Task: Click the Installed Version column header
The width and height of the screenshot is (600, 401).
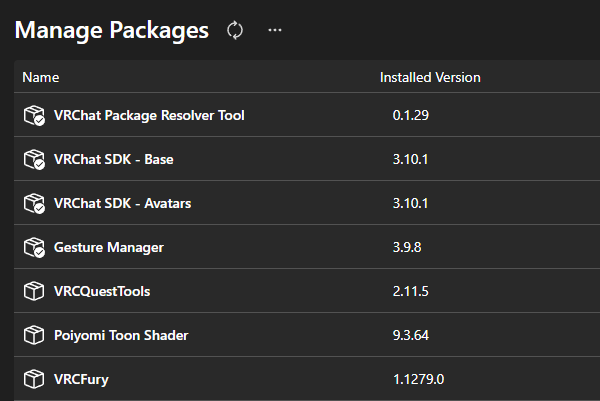Action: pos(430,77)
